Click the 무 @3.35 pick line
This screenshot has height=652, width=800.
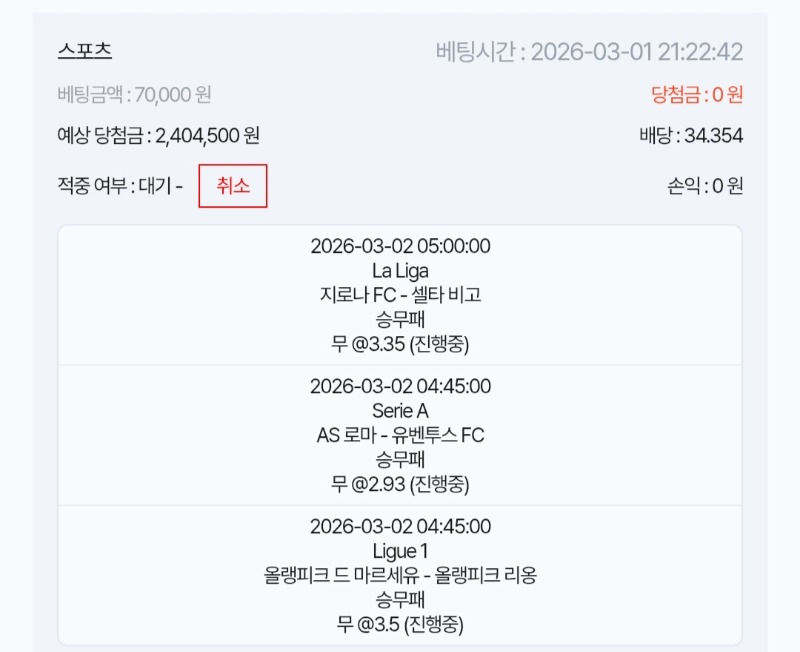pos(400,345)
